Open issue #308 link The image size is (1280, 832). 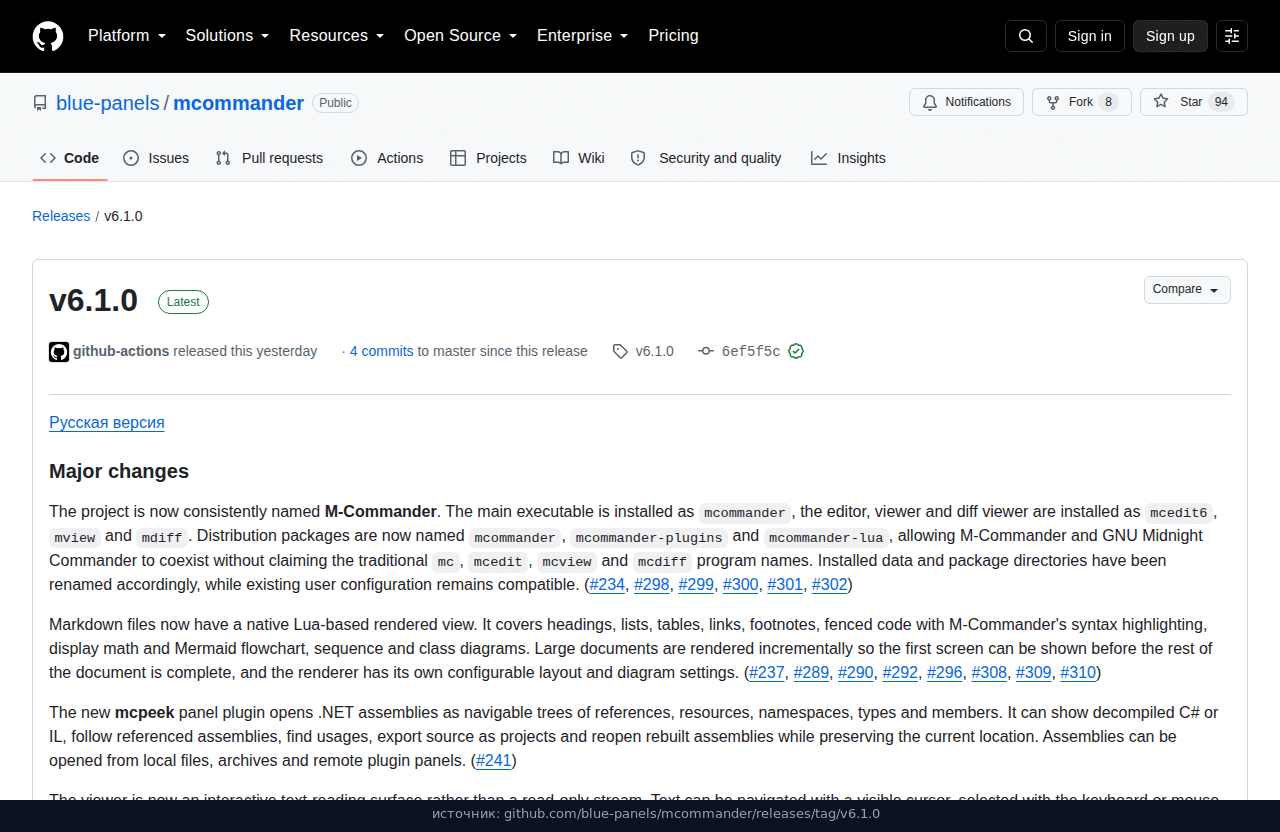(x=989, y=673)
